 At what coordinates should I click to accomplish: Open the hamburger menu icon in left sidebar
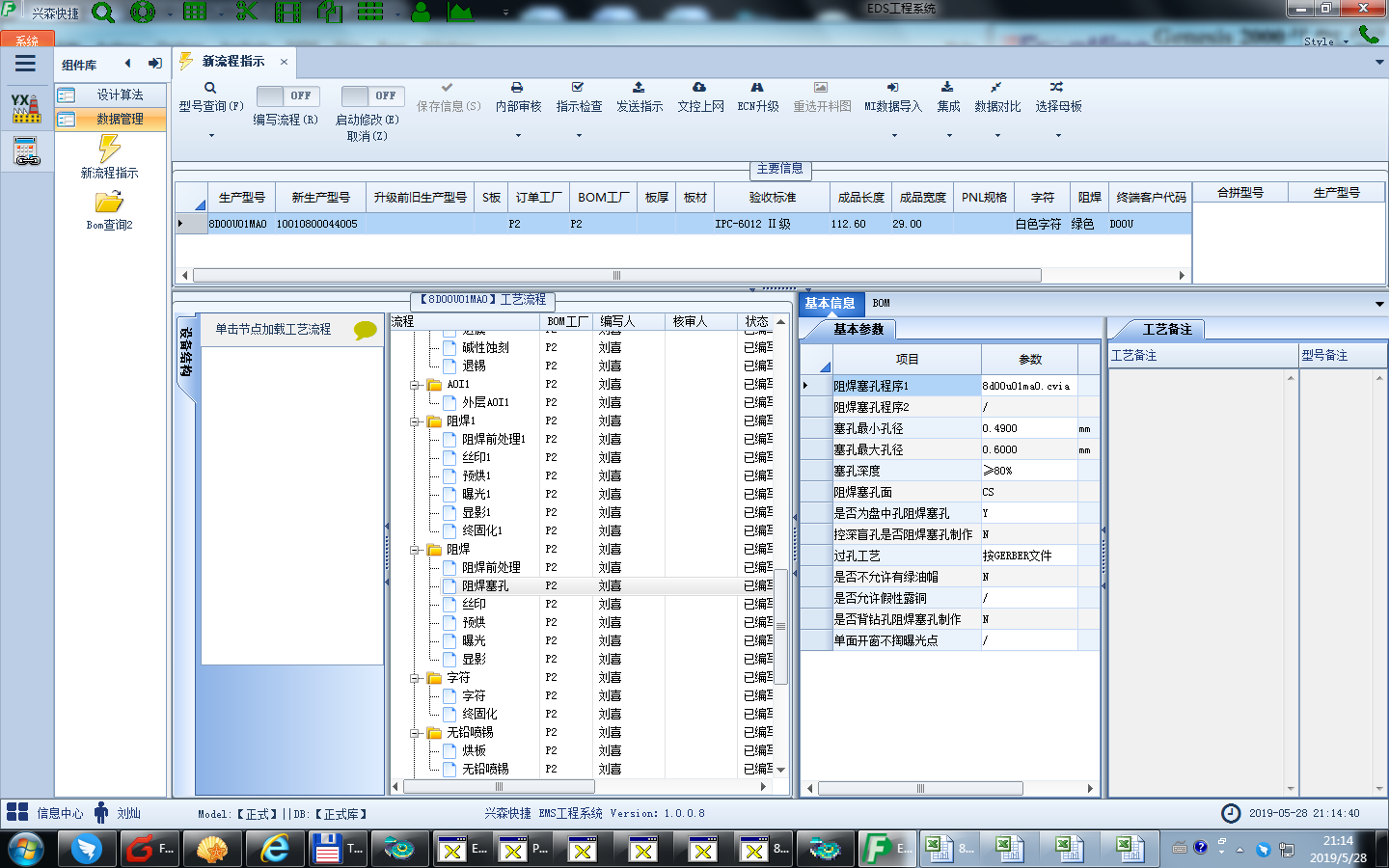point(25,64)
